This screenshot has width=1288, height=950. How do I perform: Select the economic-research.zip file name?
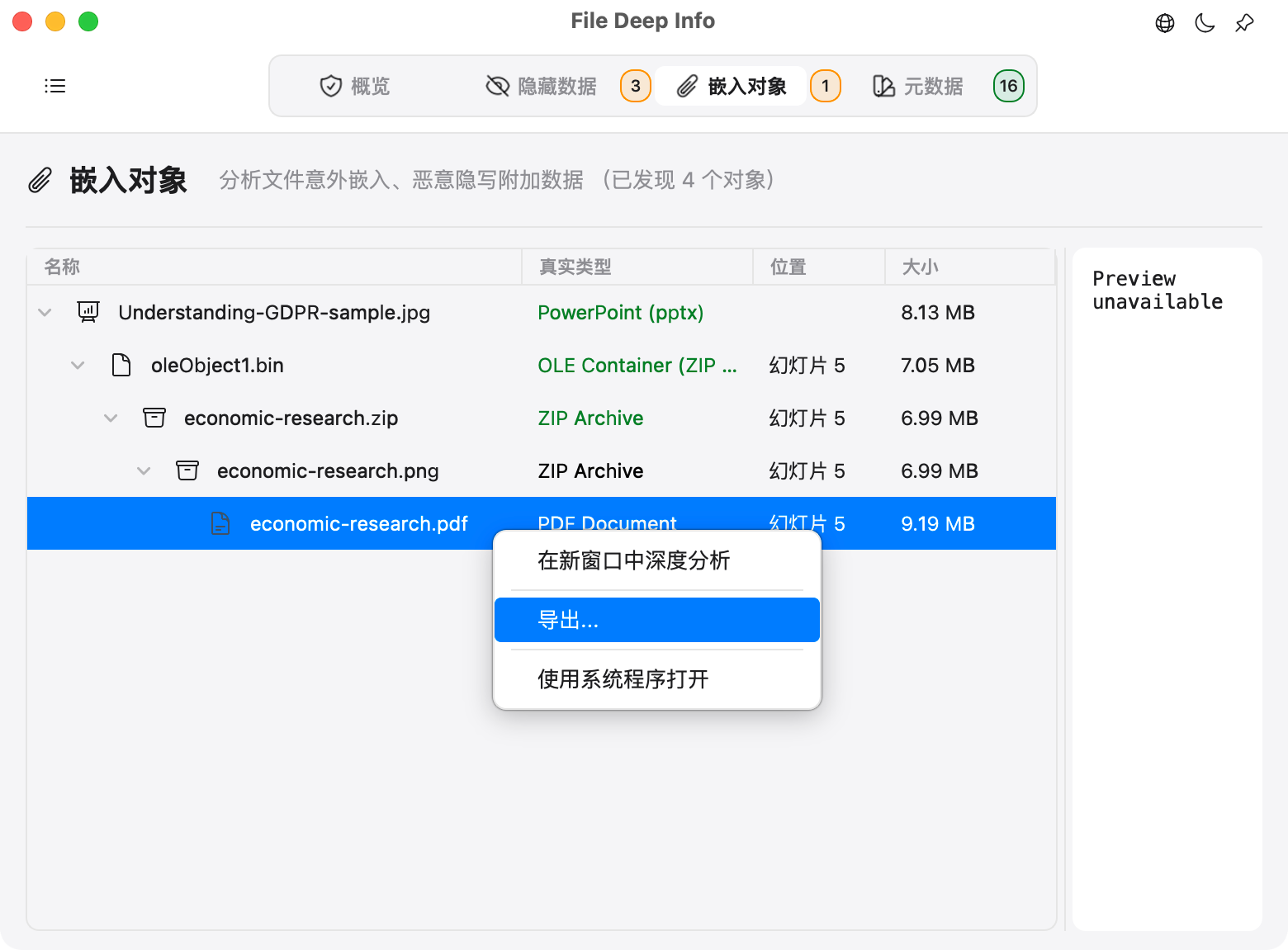tap(291, 418)
